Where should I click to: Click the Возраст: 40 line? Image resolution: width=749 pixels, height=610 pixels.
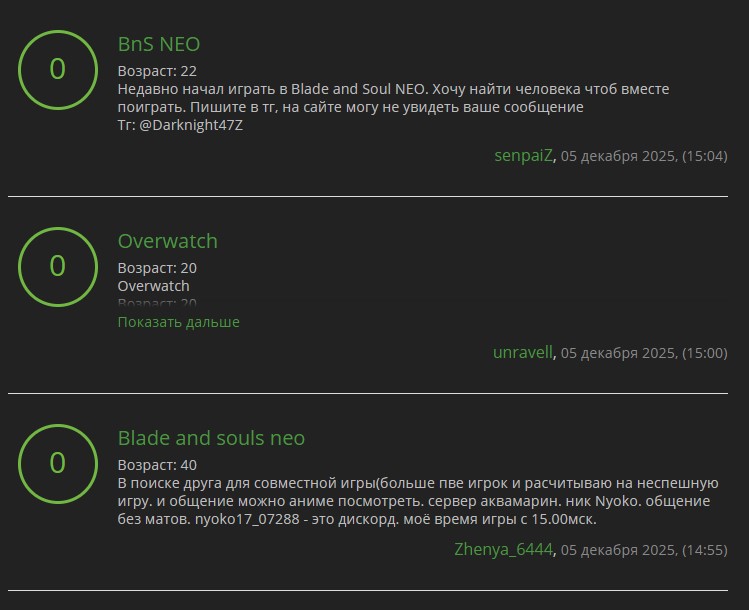[157, 465]
